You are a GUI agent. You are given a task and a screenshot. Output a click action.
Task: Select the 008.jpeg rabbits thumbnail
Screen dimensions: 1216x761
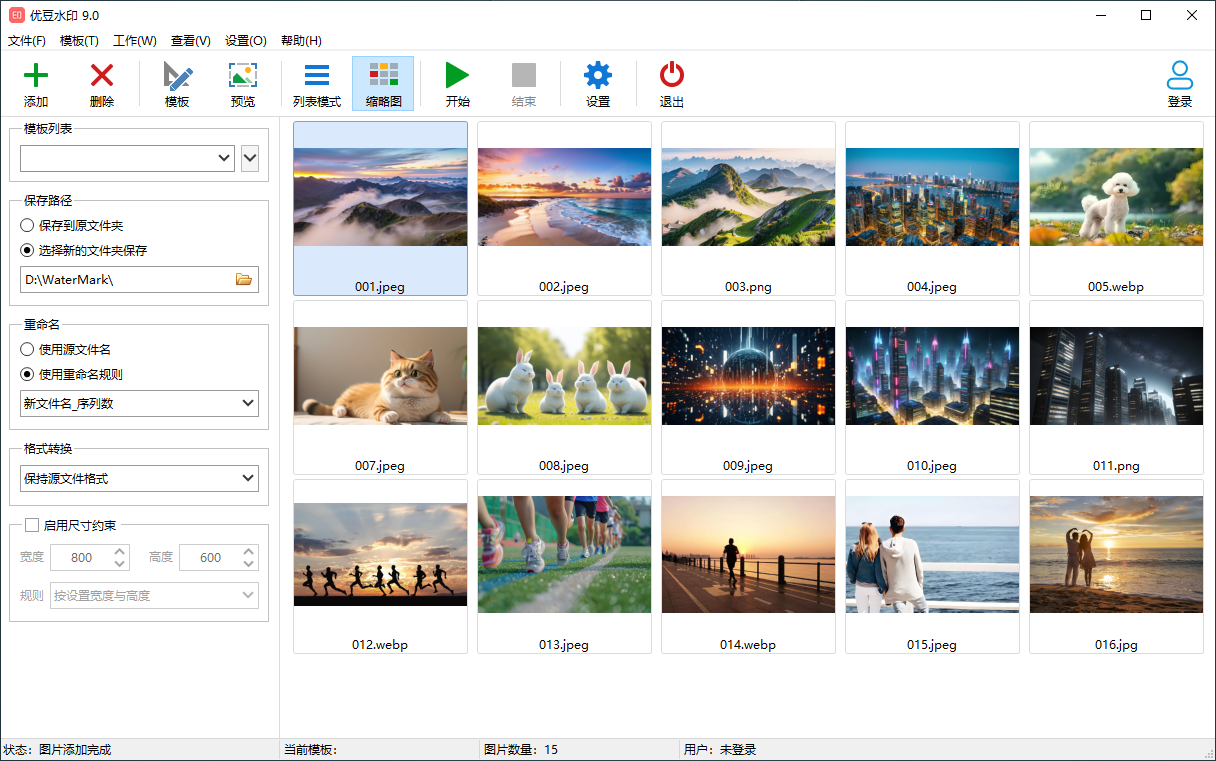[x=564, y=388]
